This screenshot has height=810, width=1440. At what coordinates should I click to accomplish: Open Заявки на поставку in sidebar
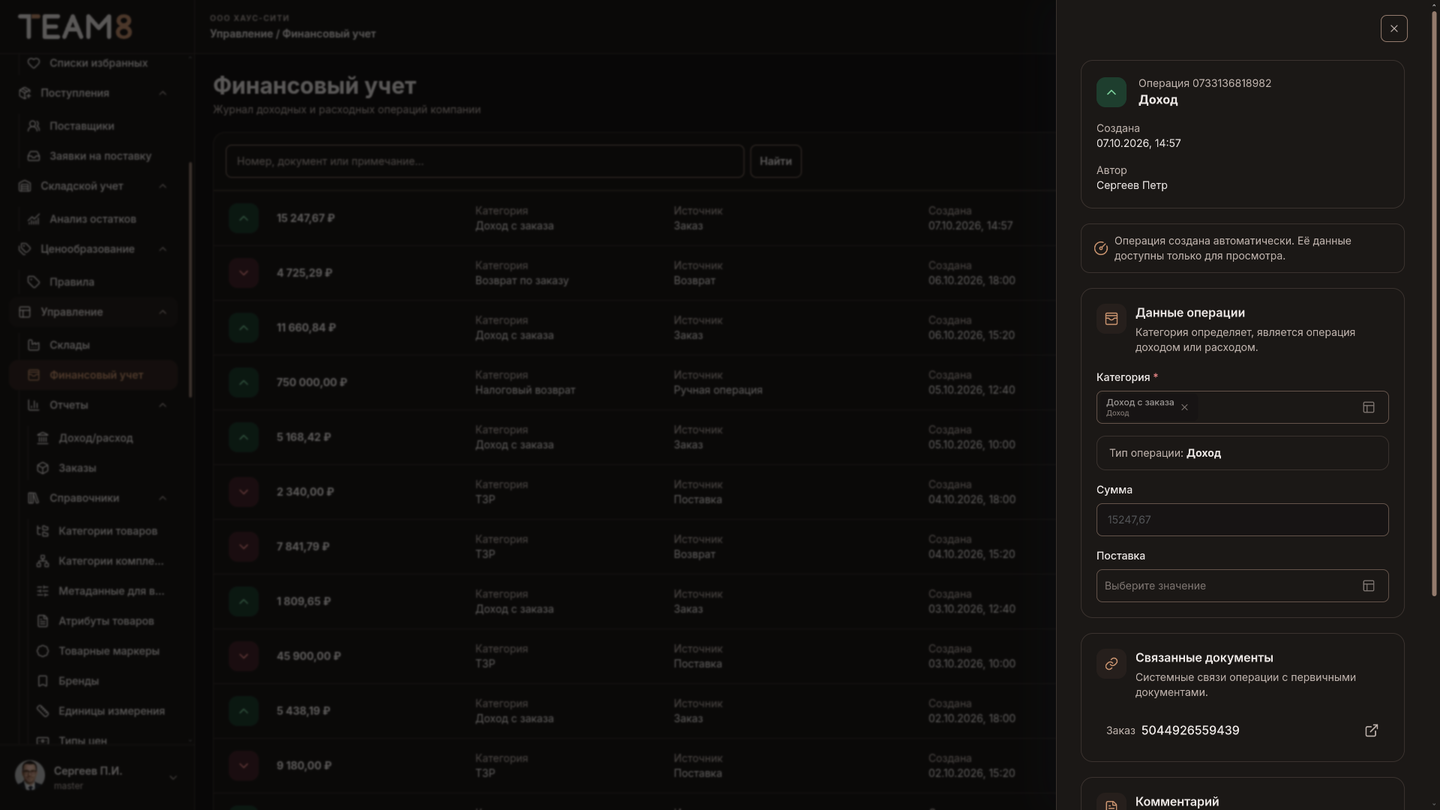[x=98, y=156]
